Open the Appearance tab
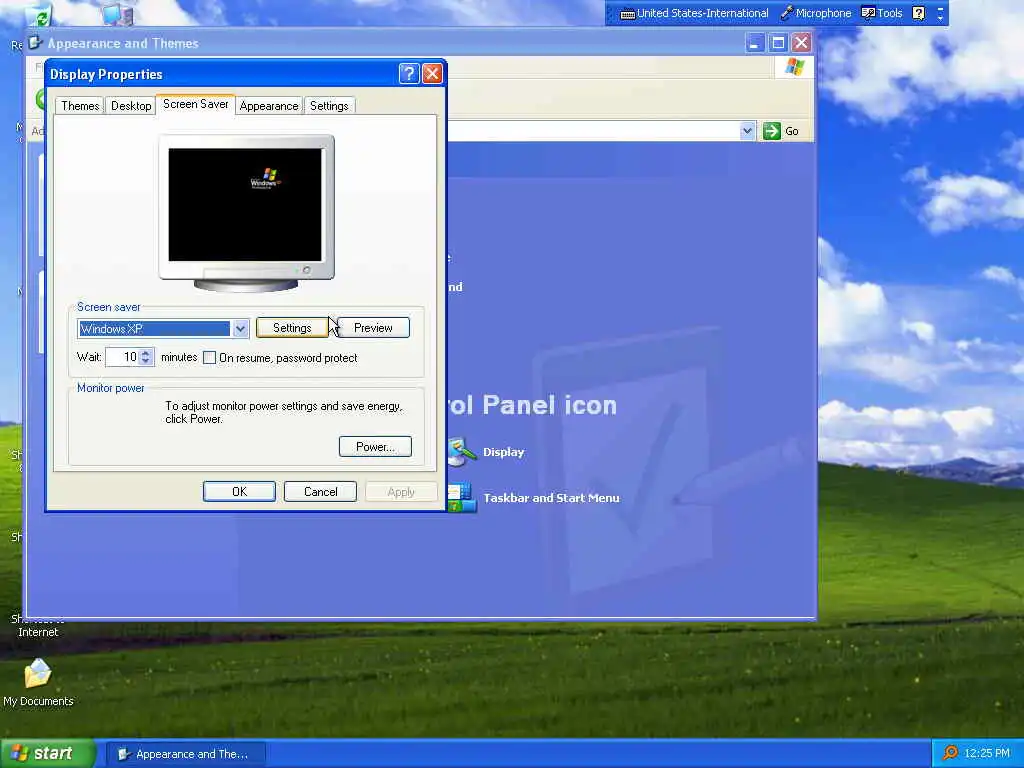Image resolution: width=1024 pixels, height=768 pixels. [x=268, y=106]
